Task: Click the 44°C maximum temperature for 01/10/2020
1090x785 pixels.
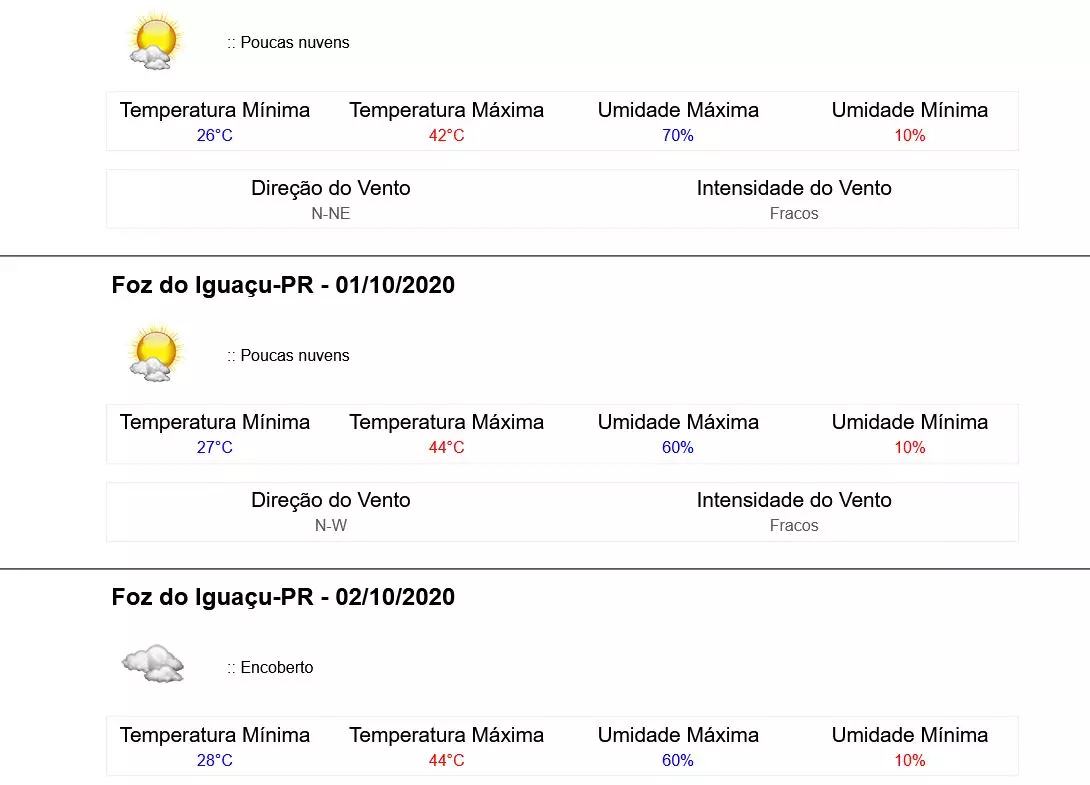Action: point(446,448)
